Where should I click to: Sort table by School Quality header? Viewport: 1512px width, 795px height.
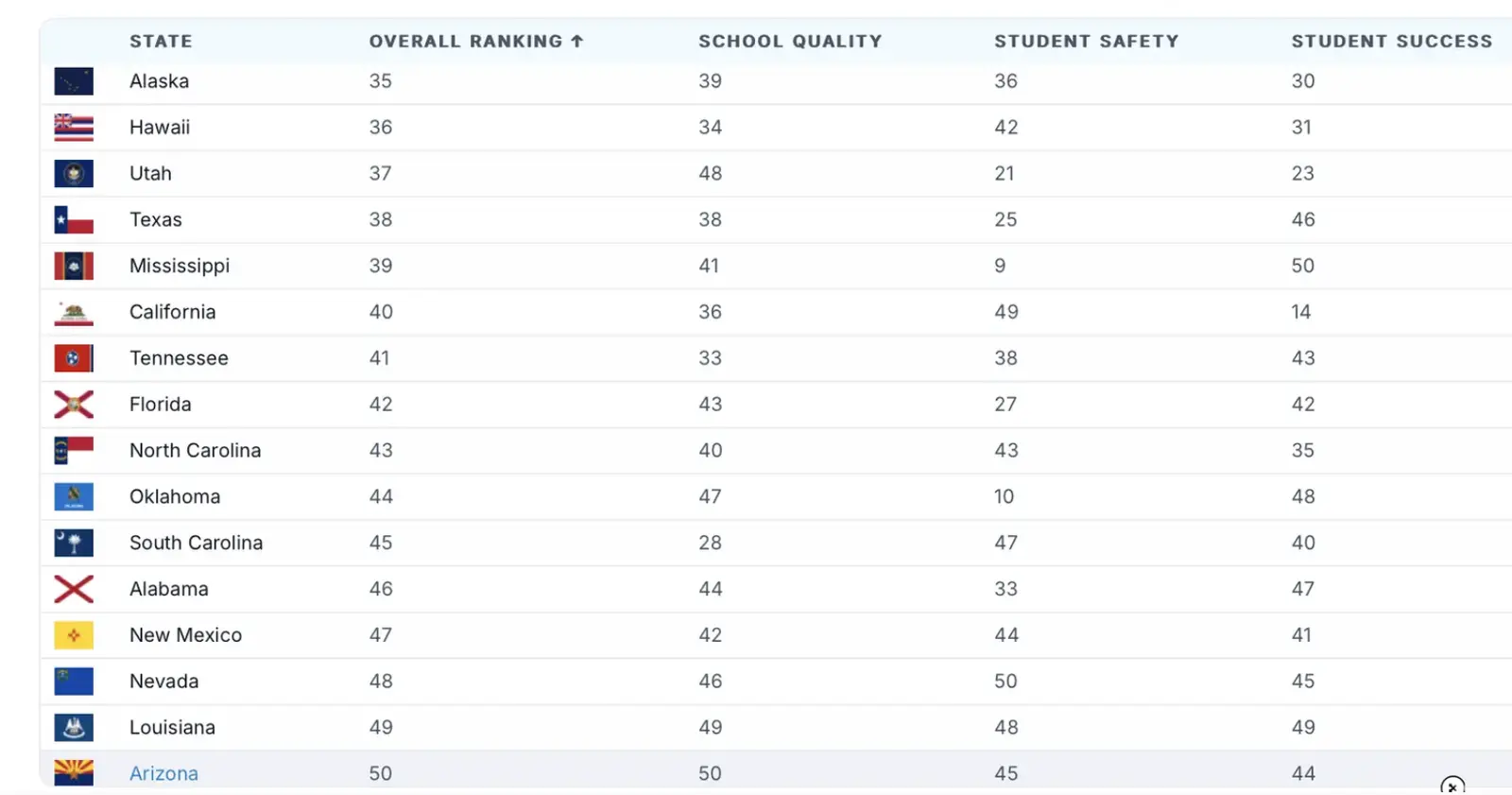[x=789, y=42]
